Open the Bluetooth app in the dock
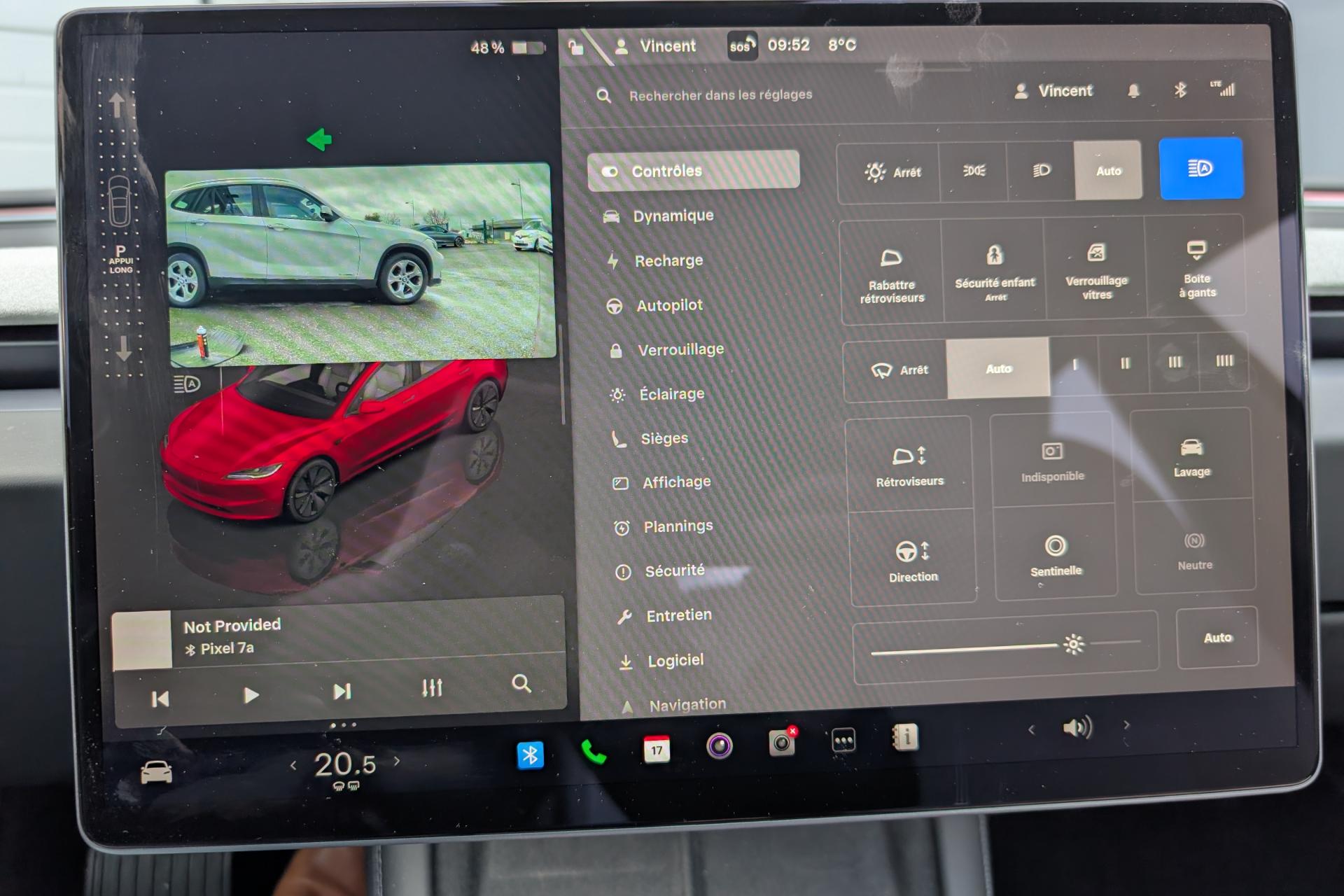The width and height of the screenshot is (1344, 896). (x=530, y=755)
